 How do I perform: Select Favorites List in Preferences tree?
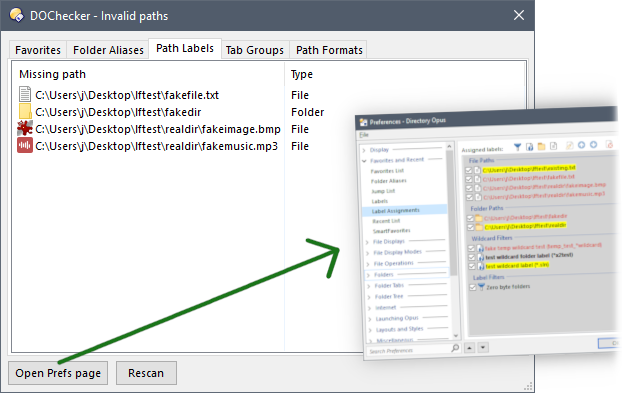pyautogui.click(x=387, y=171)
